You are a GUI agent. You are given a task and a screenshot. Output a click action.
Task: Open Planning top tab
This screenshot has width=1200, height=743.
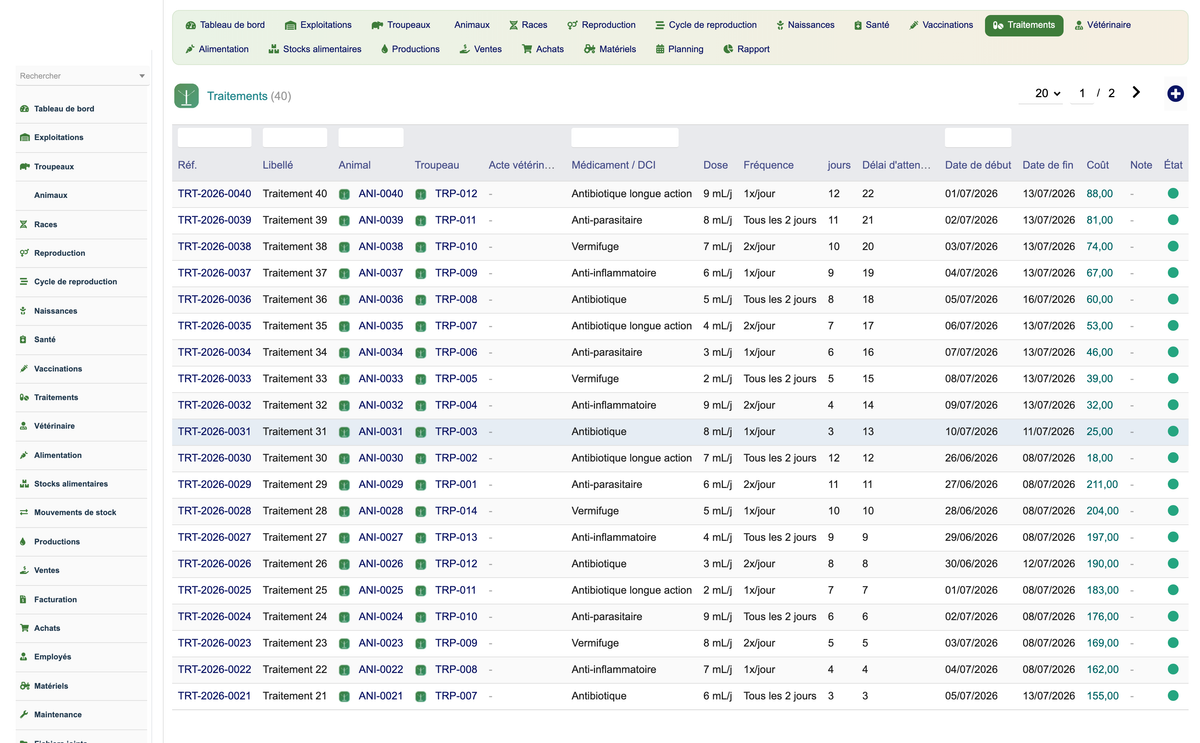click(679, 49)
